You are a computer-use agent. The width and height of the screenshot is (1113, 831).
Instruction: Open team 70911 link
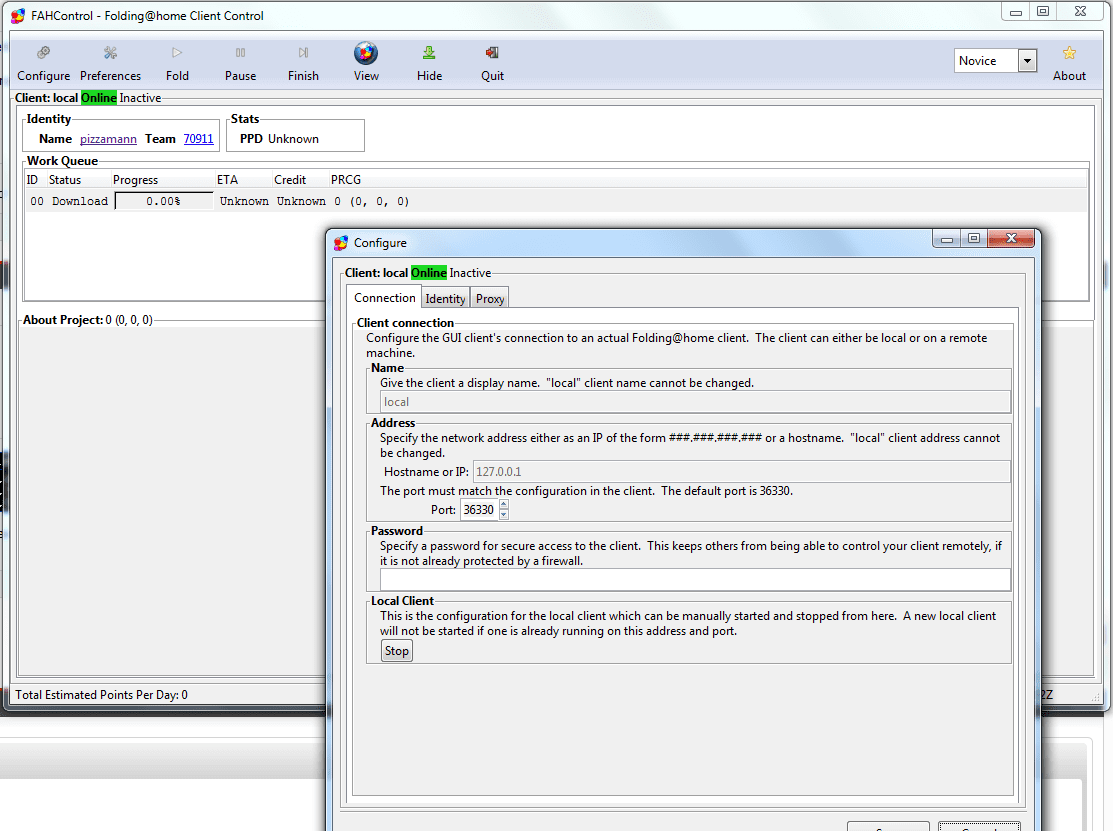point(198,139)
